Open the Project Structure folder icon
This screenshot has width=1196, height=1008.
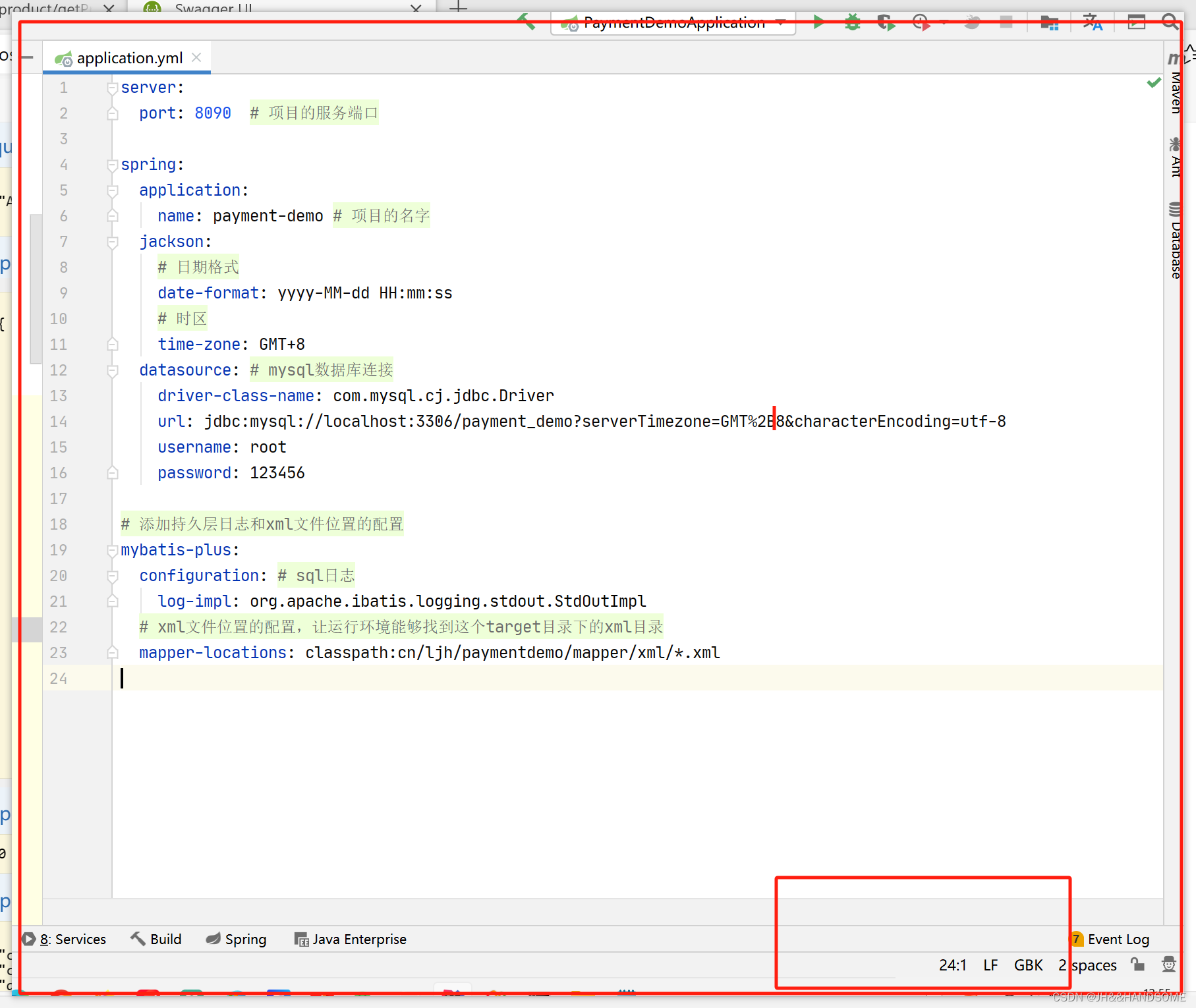point(1049,23)
